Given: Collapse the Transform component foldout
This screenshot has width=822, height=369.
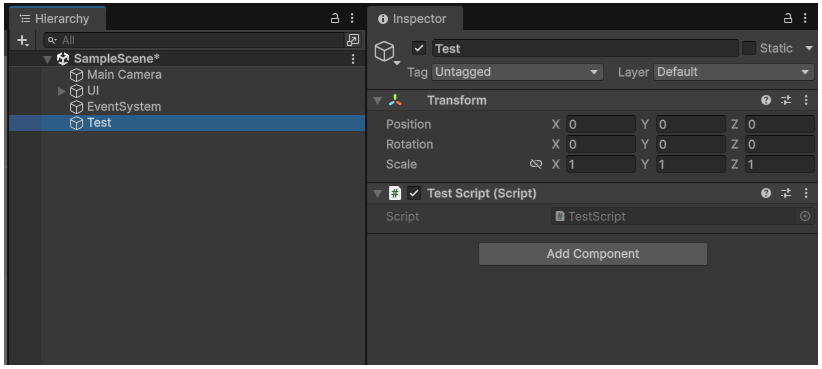Looking at the screenshot, I should (x=377, y=101).
